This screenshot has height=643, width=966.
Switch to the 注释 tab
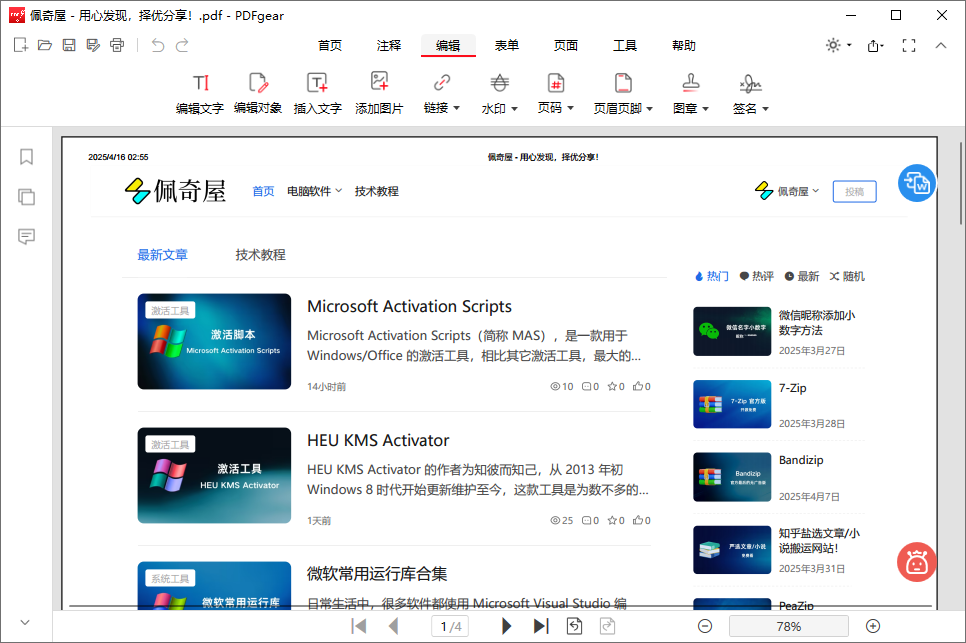click(x=389, y=46)
